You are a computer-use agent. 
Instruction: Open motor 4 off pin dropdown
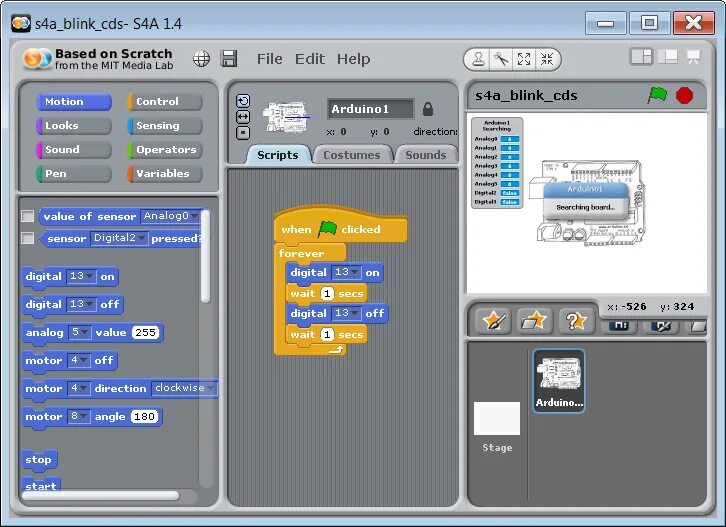point(79,360)
